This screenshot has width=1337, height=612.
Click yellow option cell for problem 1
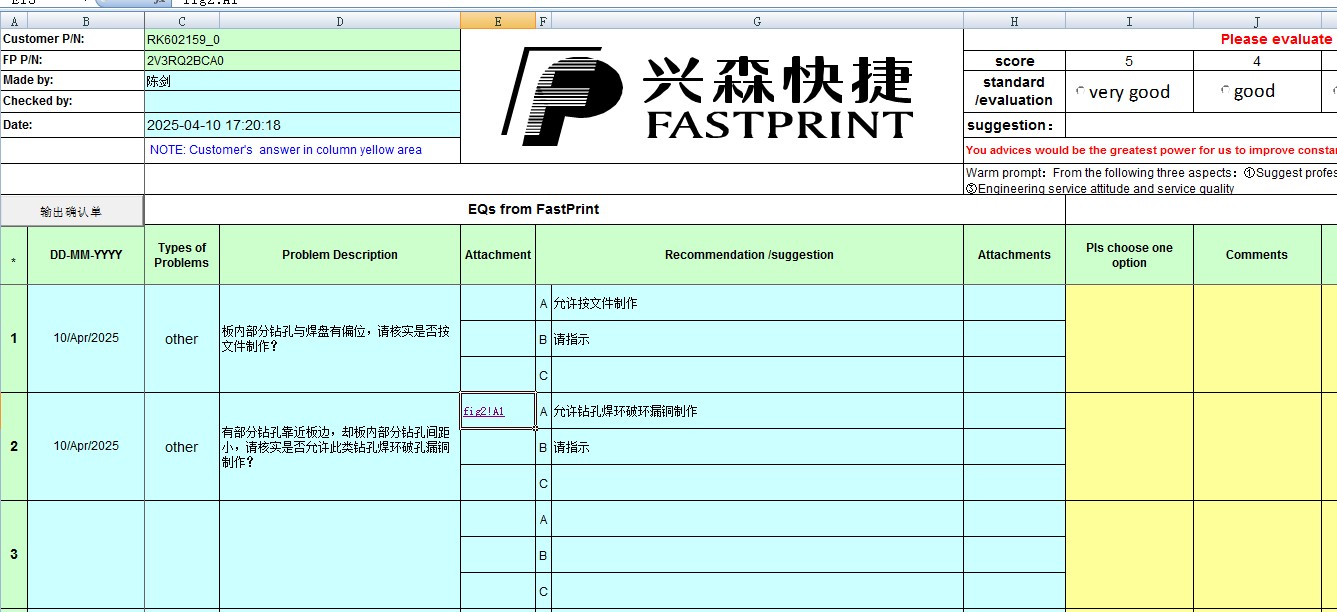click(1129, 338)
